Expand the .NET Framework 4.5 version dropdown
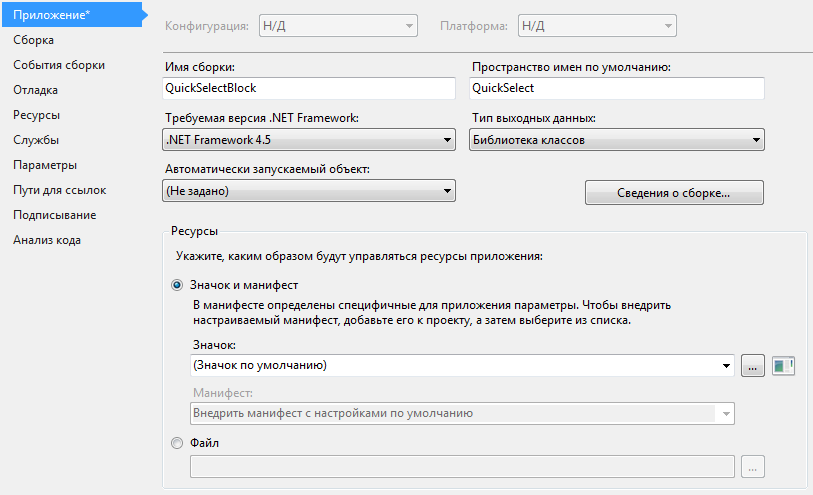Viewport: 813px width, 495px height. [309, 140]
